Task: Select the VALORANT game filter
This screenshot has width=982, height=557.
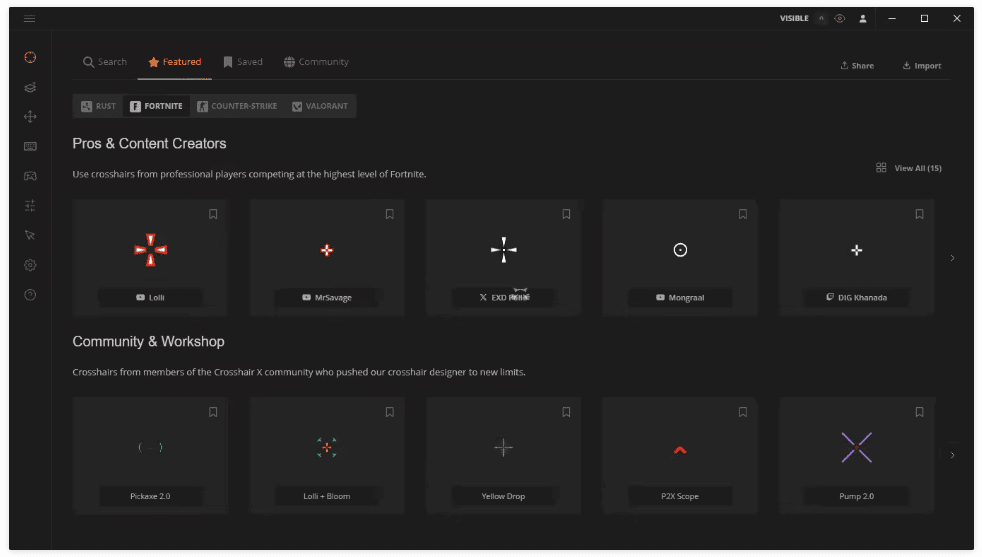Action: point(319,107)
